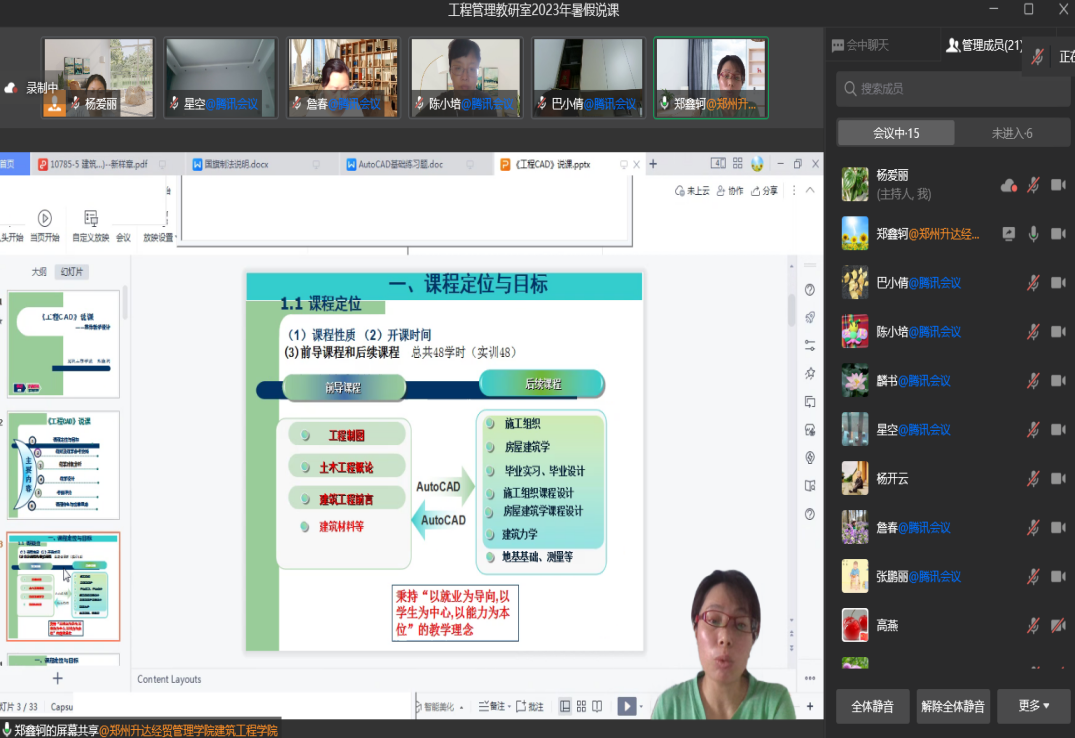
Task: Click the cloud recording icon beside 杨爱丽
Action: point(1008,185)
